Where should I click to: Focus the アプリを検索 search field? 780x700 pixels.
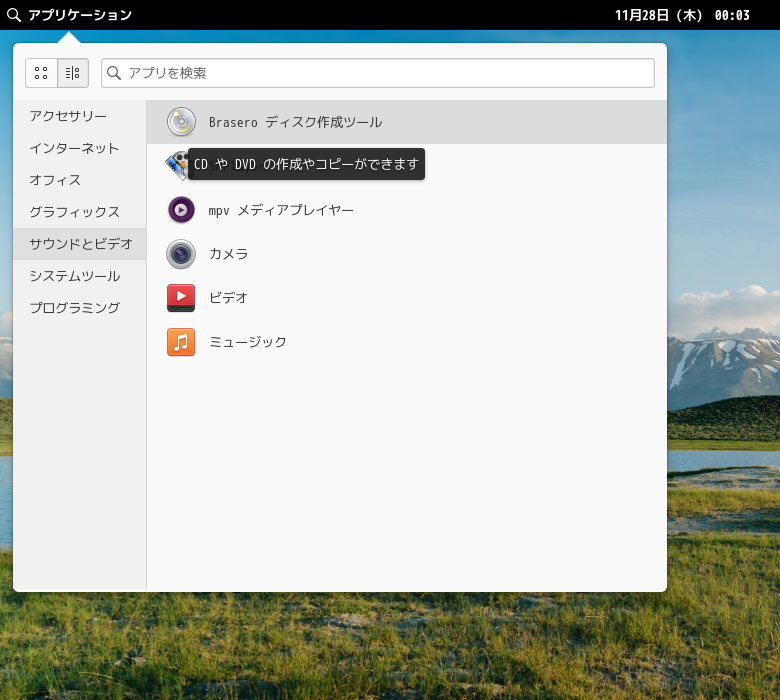tap(378, 73)
